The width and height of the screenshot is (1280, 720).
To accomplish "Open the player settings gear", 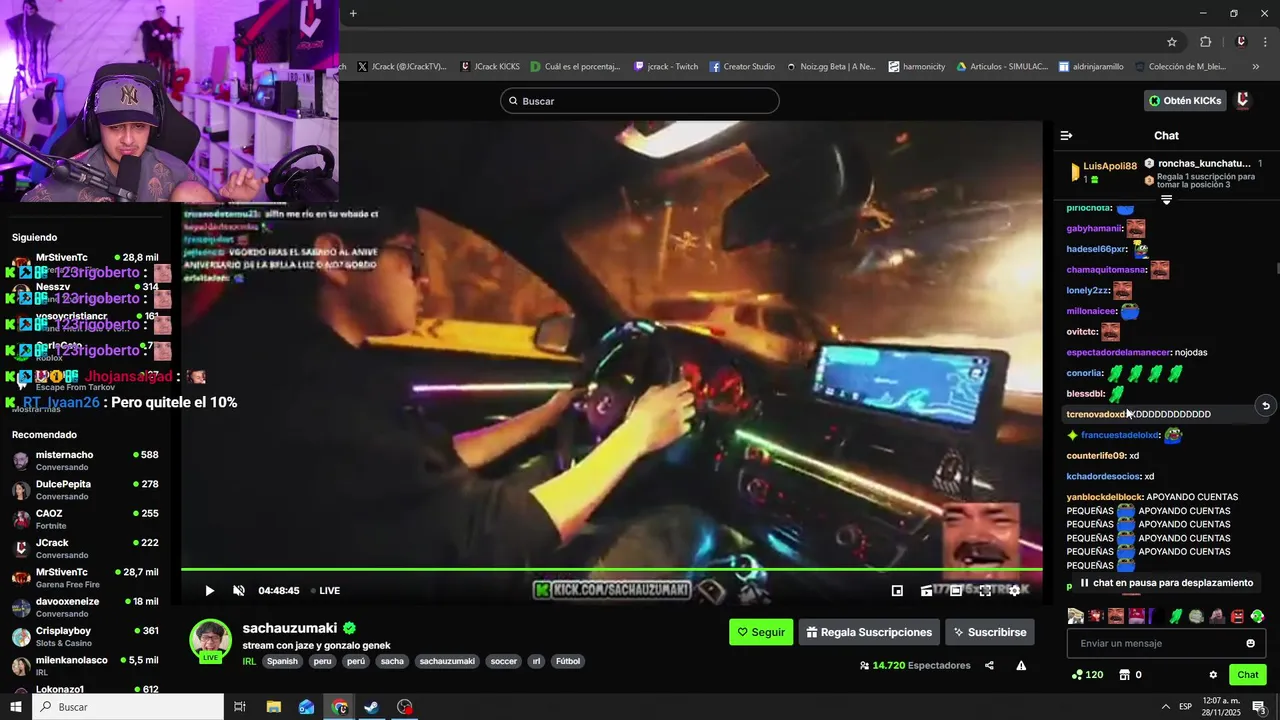I will point(1014,591).
